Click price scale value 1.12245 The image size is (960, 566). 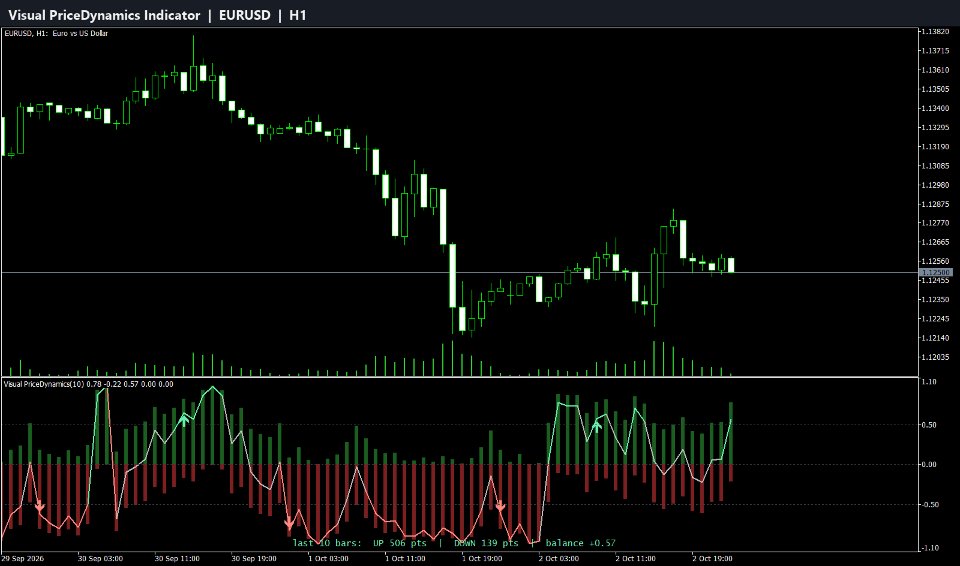[x=936, y=319]
